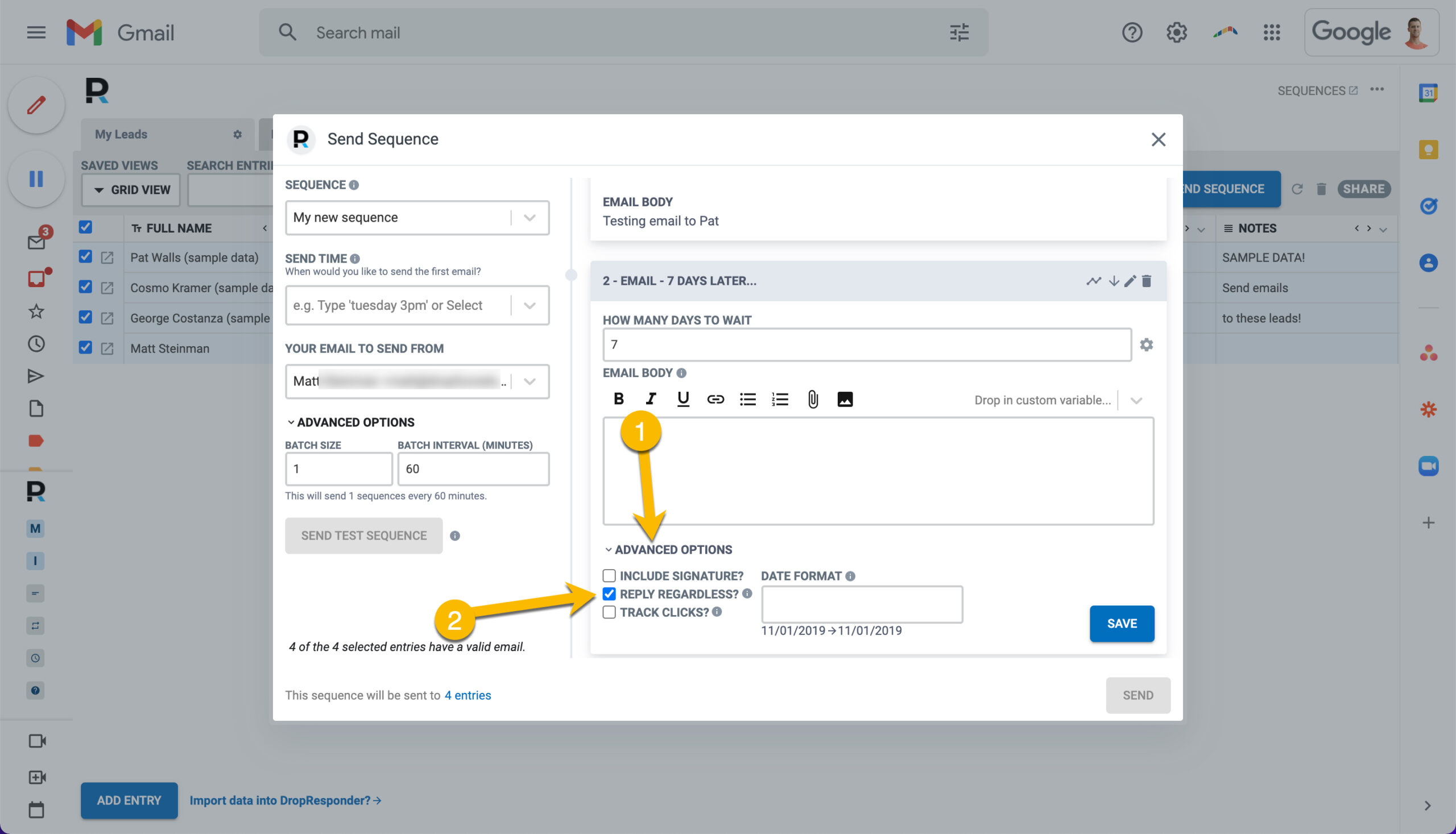Click the Send button
Viewport: 1456px width, 834px height.
[x=1137, y=695]
